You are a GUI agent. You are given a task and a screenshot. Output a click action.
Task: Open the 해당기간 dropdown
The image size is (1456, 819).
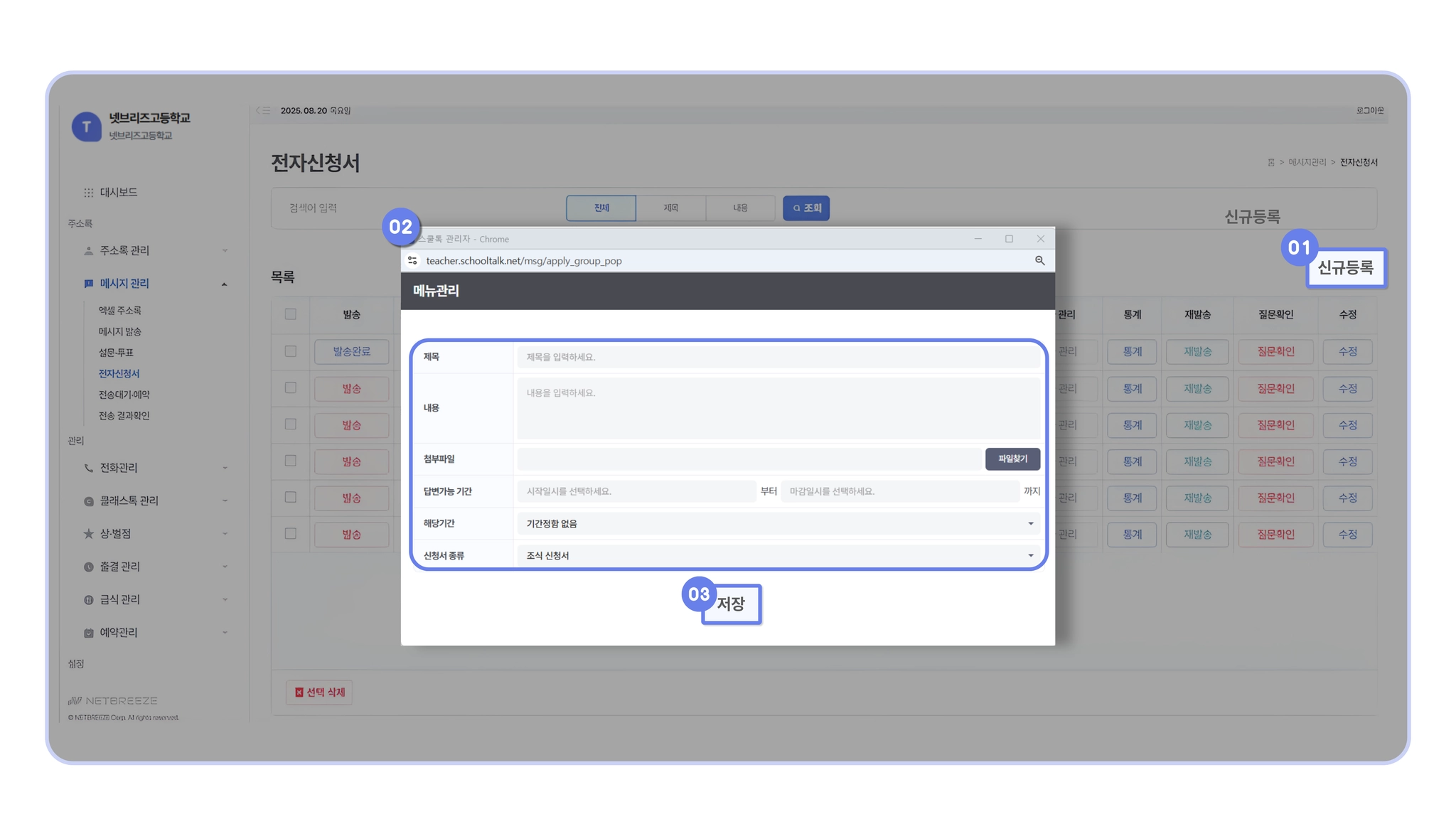click(x=778, y=524)
